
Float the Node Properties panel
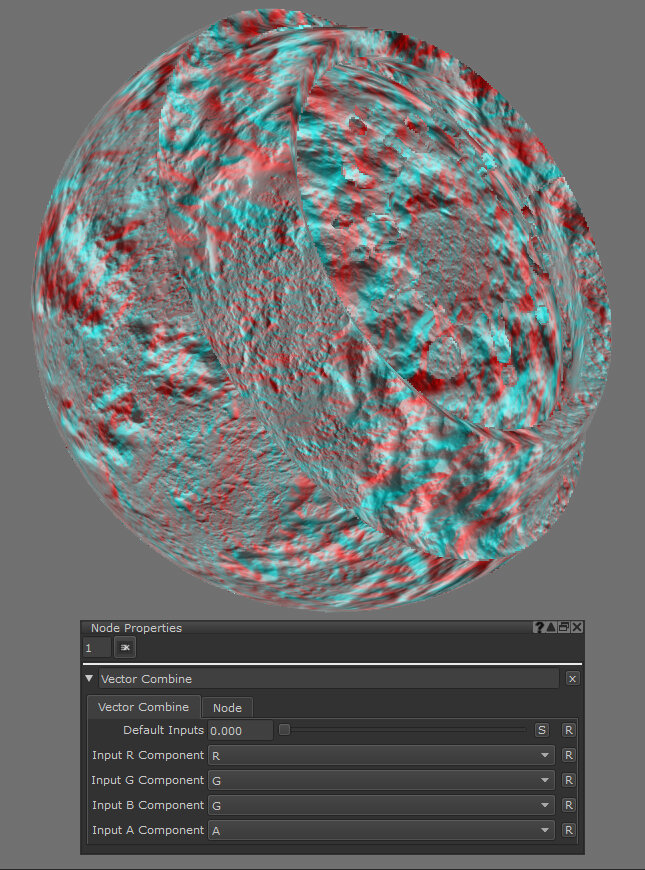tap(564, 628)
